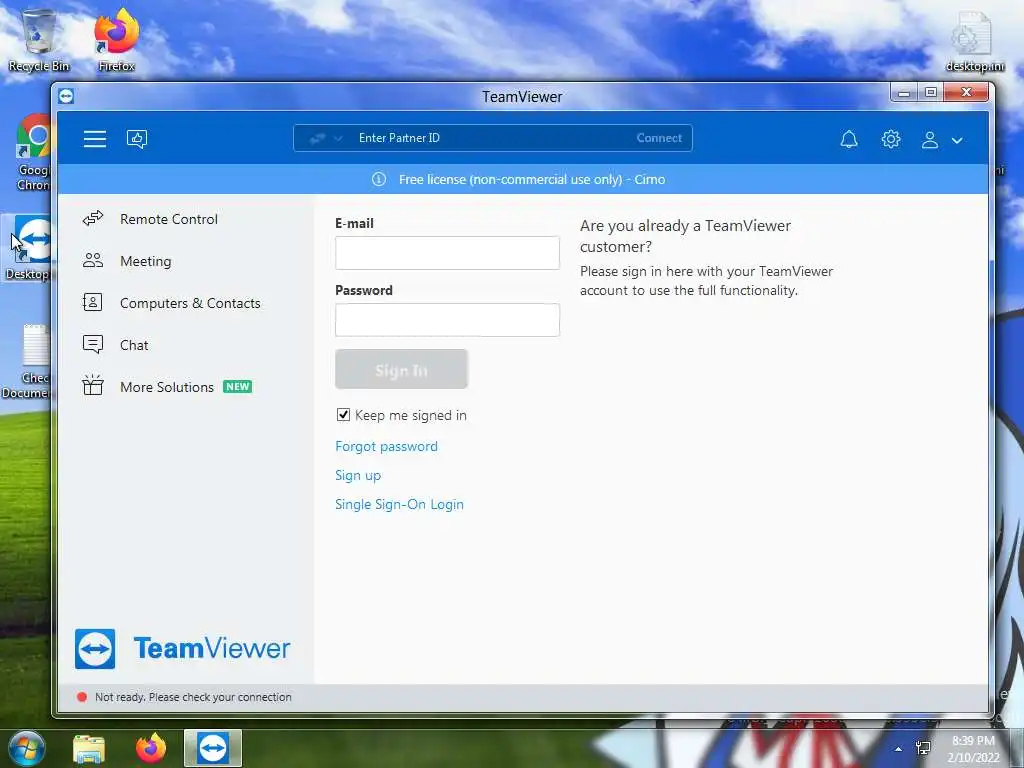Click the green NEW badge
This screenshot has width=1024, height=768.
(x=238, y=387)
